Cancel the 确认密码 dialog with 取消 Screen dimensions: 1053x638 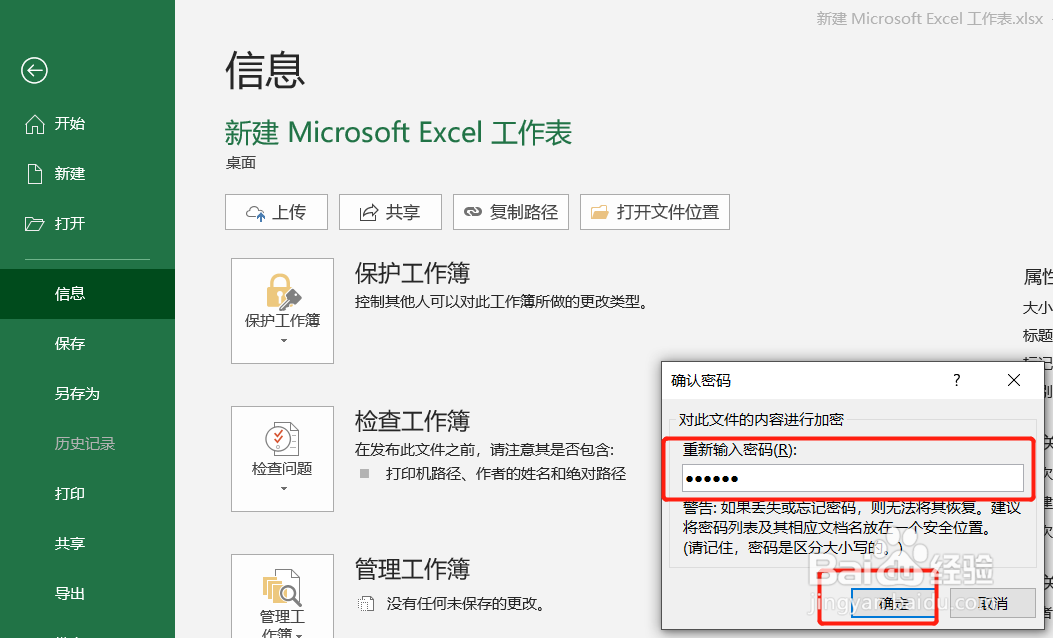993,603
